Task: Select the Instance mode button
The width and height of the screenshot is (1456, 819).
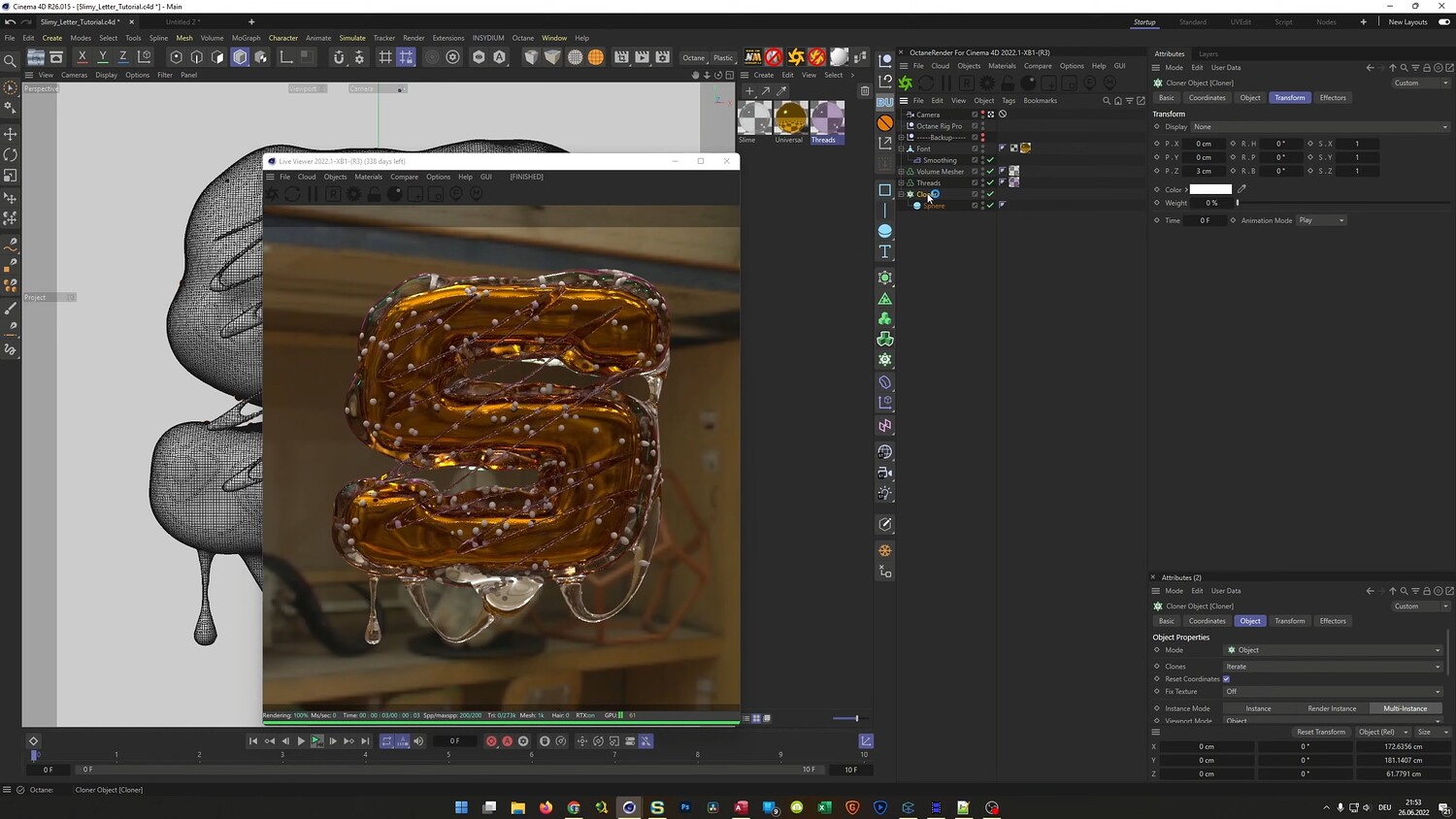Action: tap(1259, 708)
